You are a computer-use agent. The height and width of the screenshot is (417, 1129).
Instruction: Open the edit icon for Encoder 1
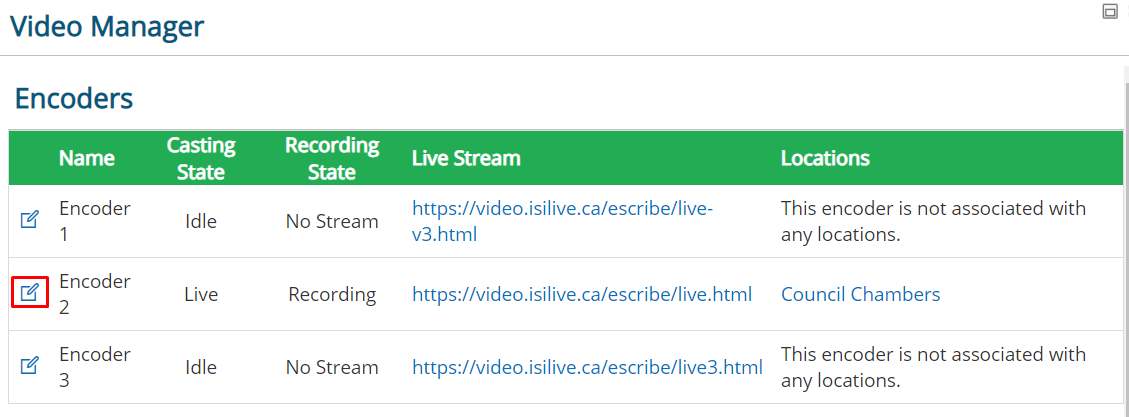(30, 220)
